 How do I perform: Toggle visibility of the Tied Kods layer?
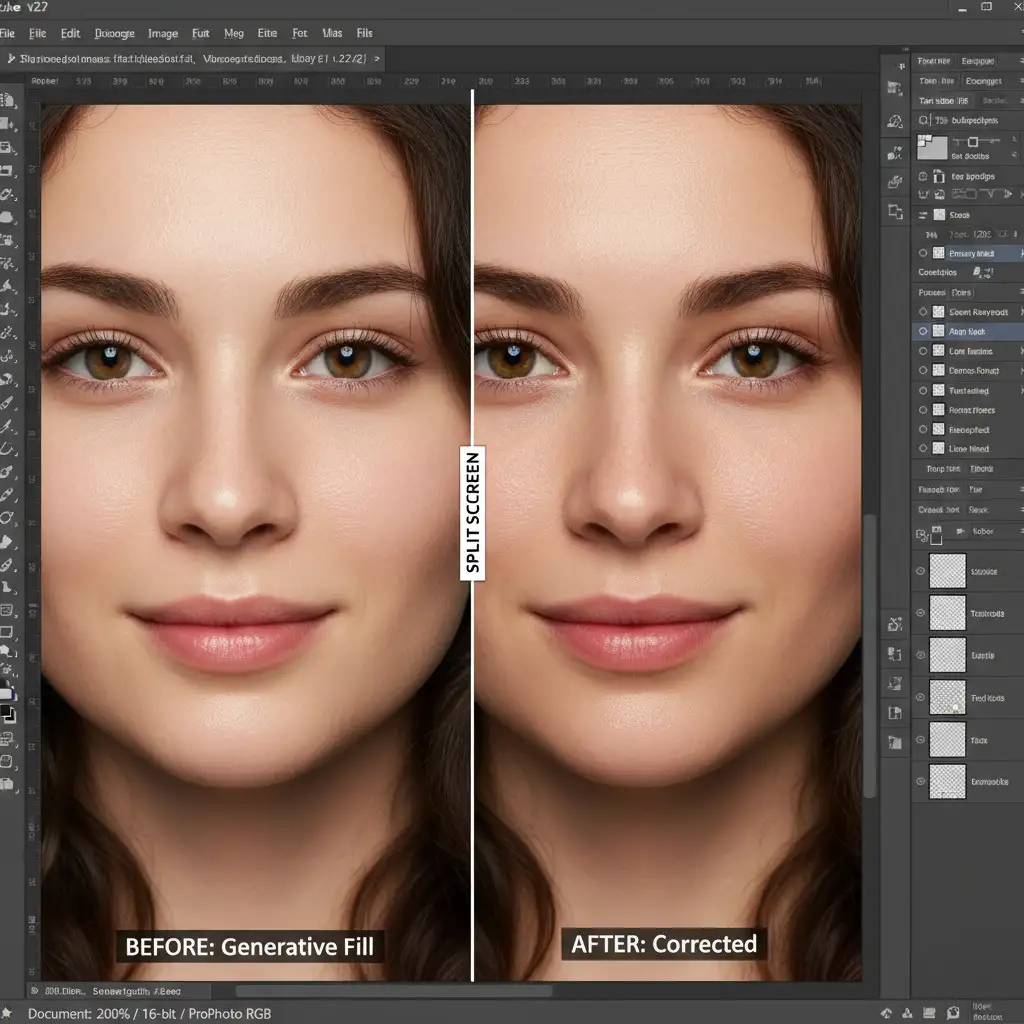(x=920, y=698)
